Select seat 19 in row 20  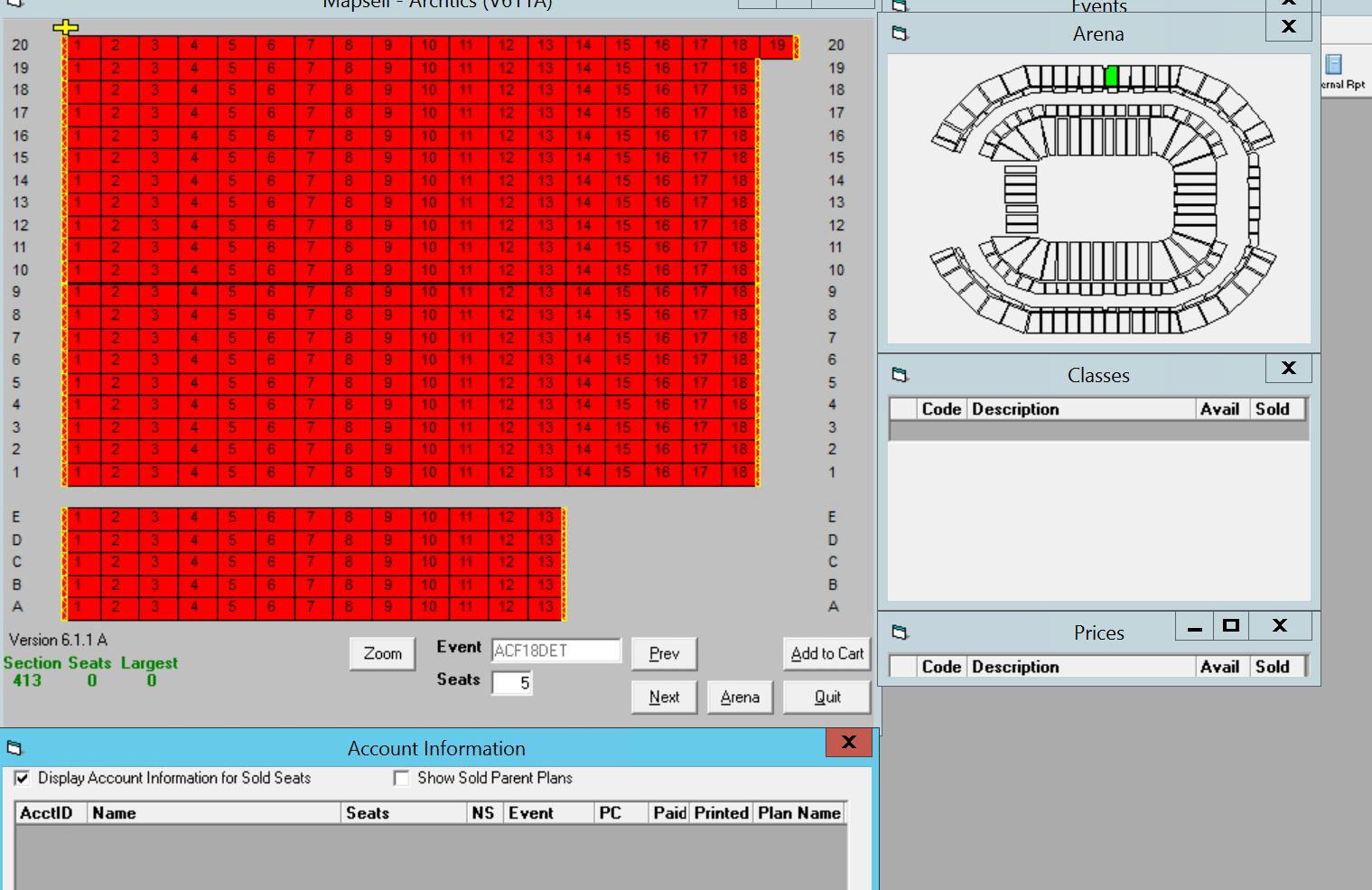[778, 46]
